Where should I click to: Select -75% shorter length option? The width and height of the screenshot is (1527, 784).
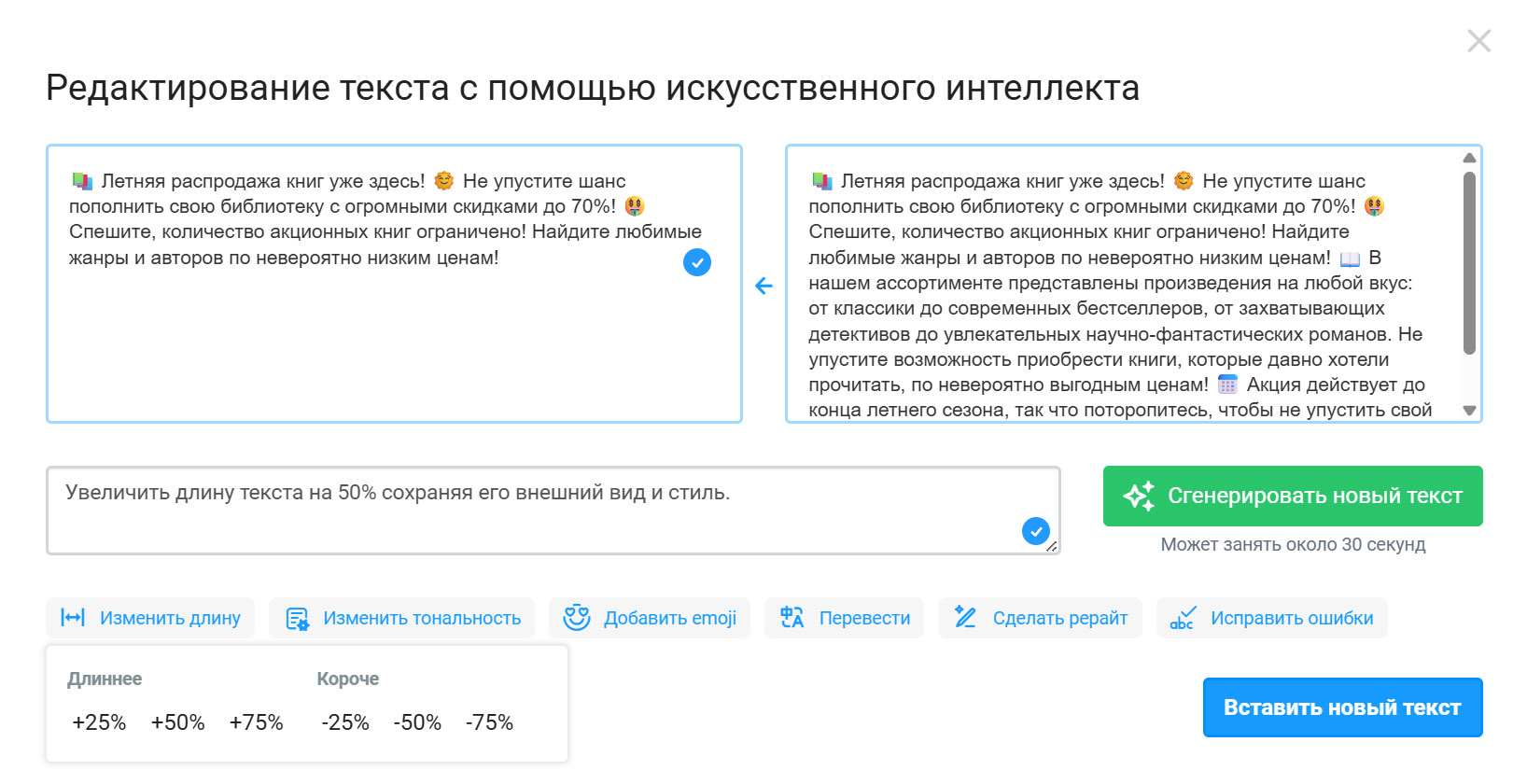[x=489, y=722]
